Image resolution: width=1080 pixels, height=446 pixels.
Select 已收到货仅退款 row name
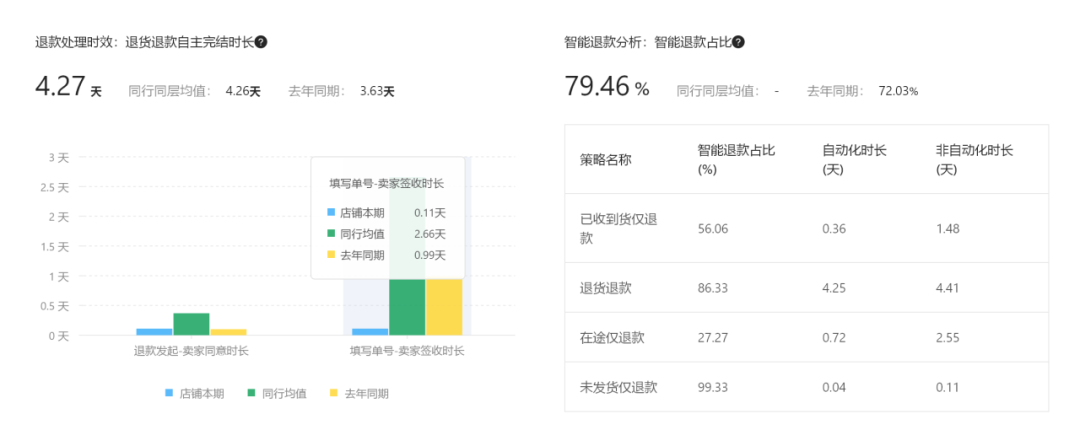619,229
